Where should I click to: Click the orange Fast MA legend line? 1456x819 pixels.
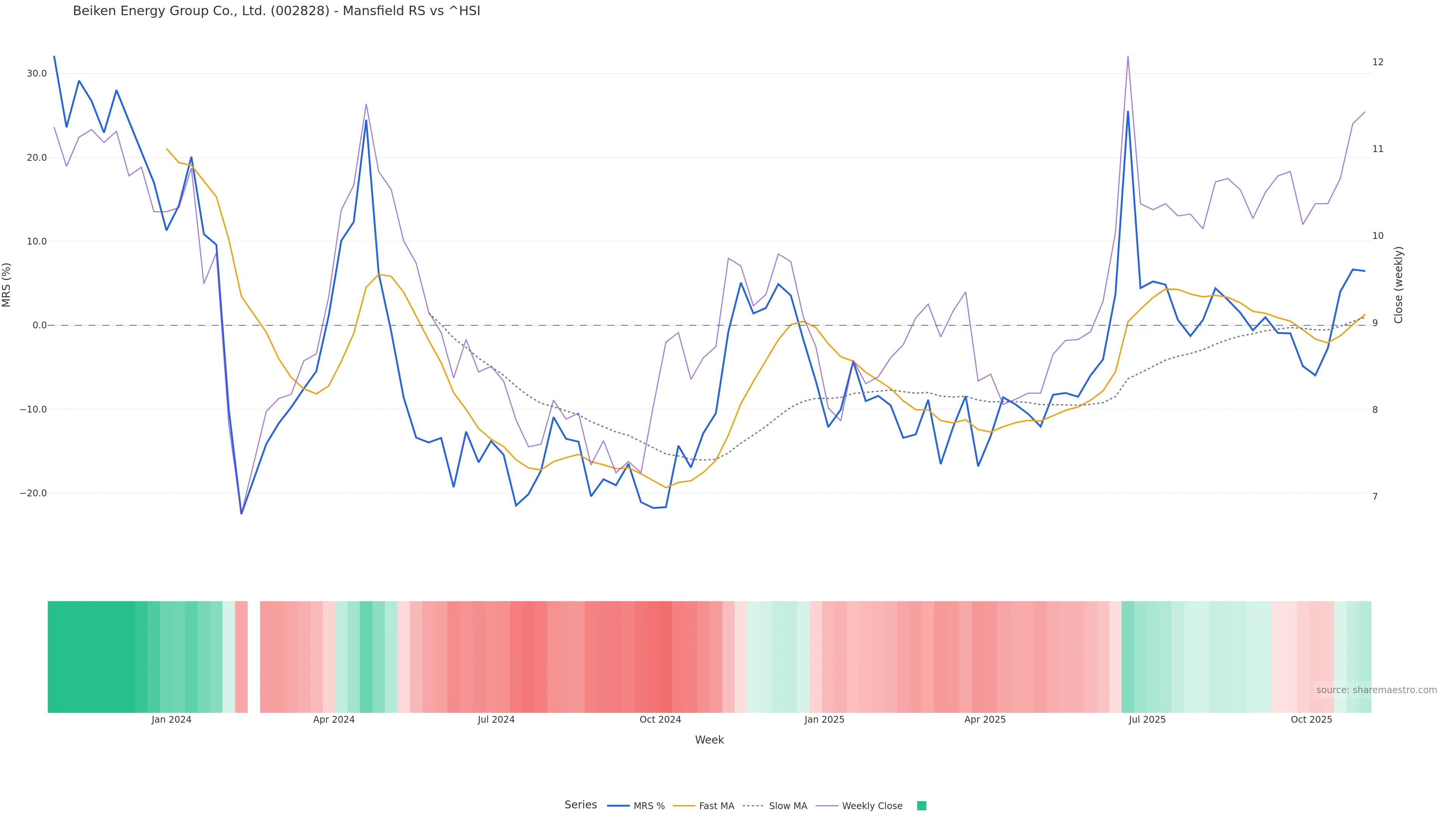pyautogui.click(x=684, y=806)
